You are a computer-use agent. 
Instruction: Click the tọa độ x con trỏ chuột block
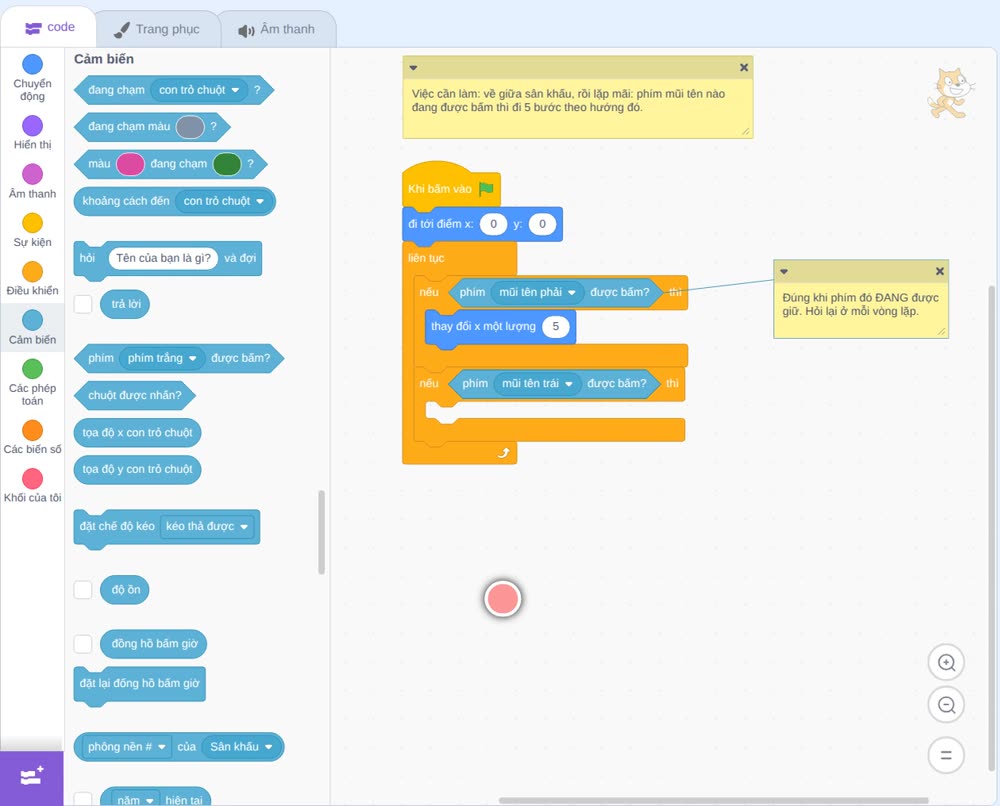tap(137, 432)
